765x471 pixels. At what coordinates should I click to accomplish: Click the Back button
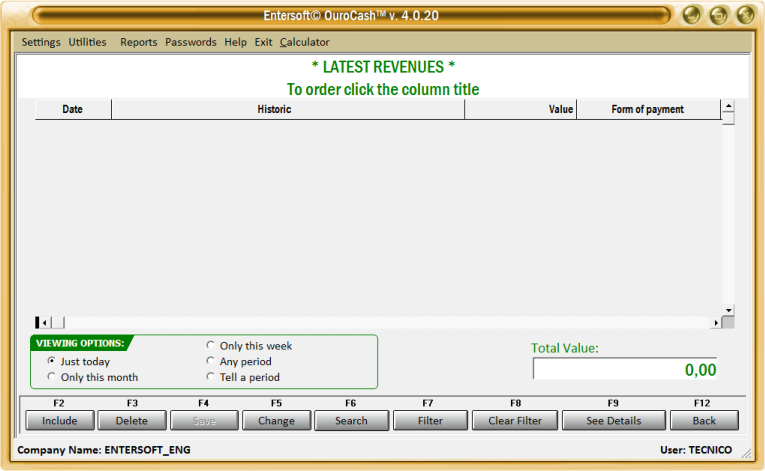point(704,420)
